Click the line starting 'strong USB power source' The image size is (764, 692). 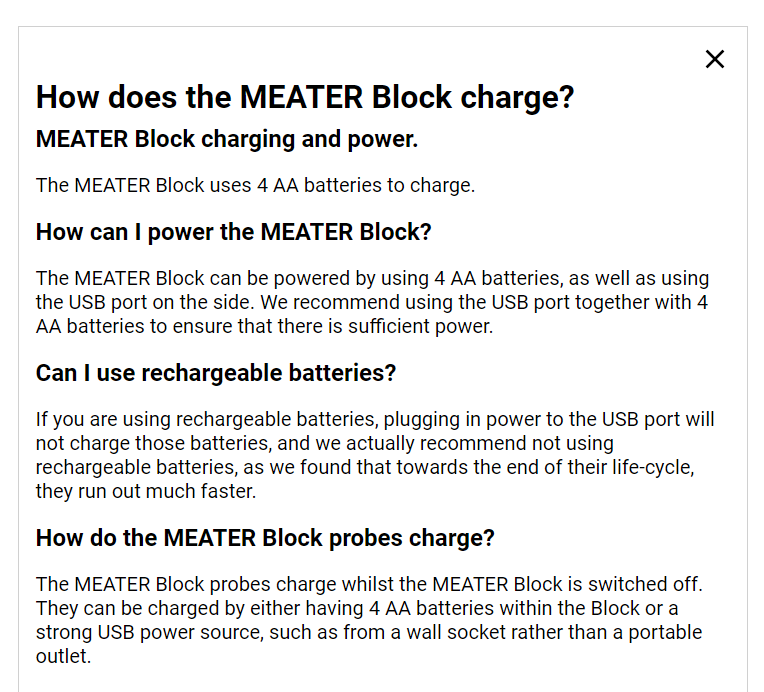369,632
